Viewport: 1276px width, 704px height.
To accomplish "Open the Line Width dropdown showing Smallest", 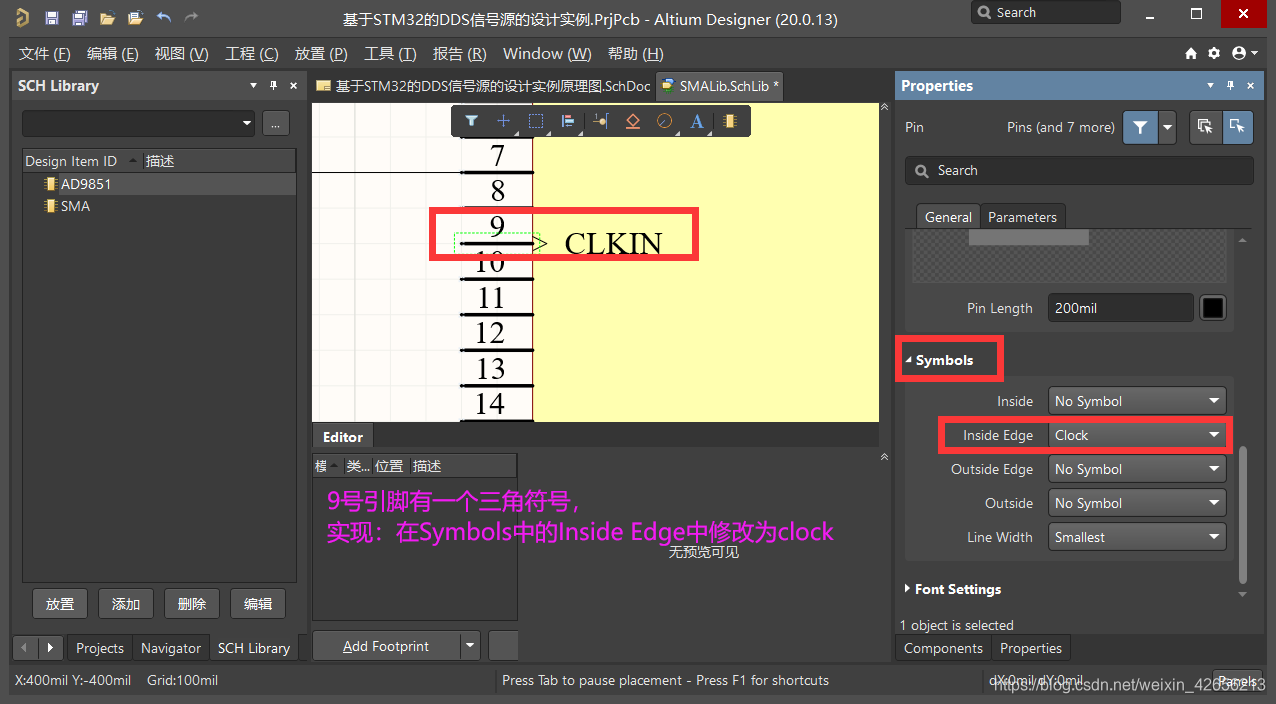I will click(x=1137, y=537).
